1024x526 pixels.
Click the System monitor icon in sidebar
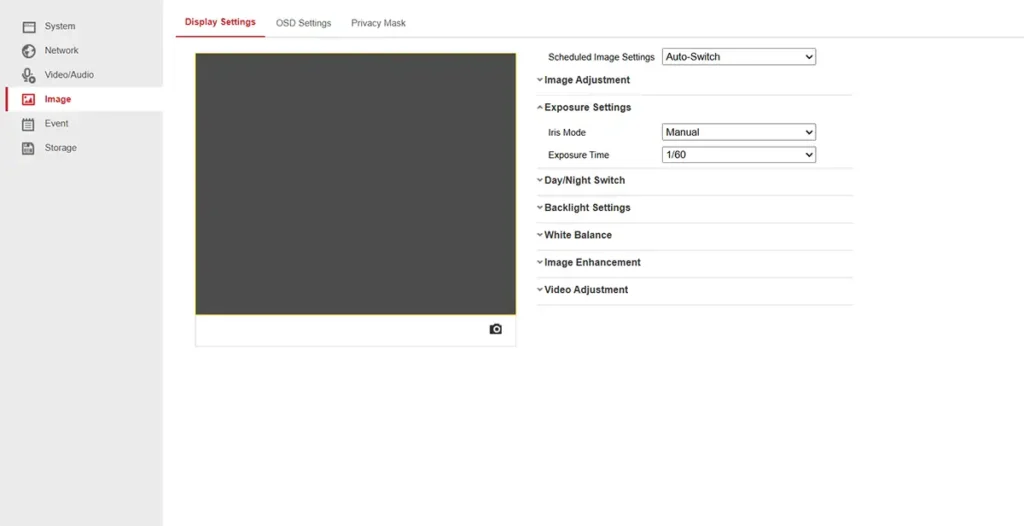pyautogui.click(x=28, y=26)
